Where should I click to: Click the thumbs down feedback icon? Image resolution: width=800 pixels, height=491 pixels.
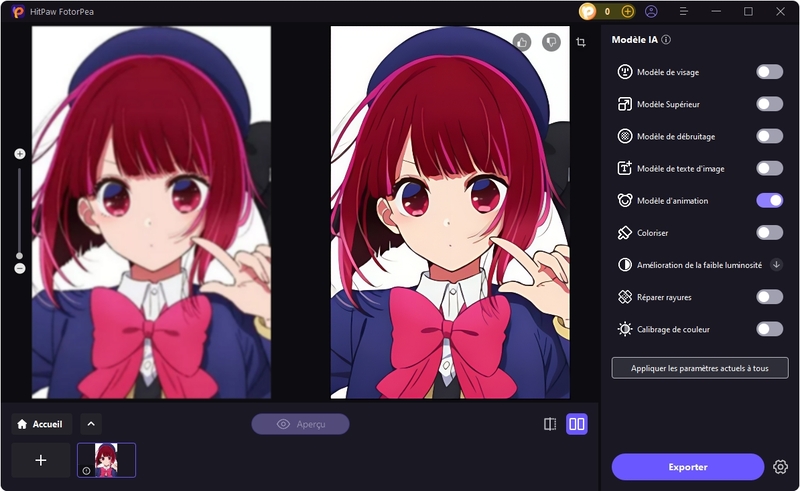(551, 42)
